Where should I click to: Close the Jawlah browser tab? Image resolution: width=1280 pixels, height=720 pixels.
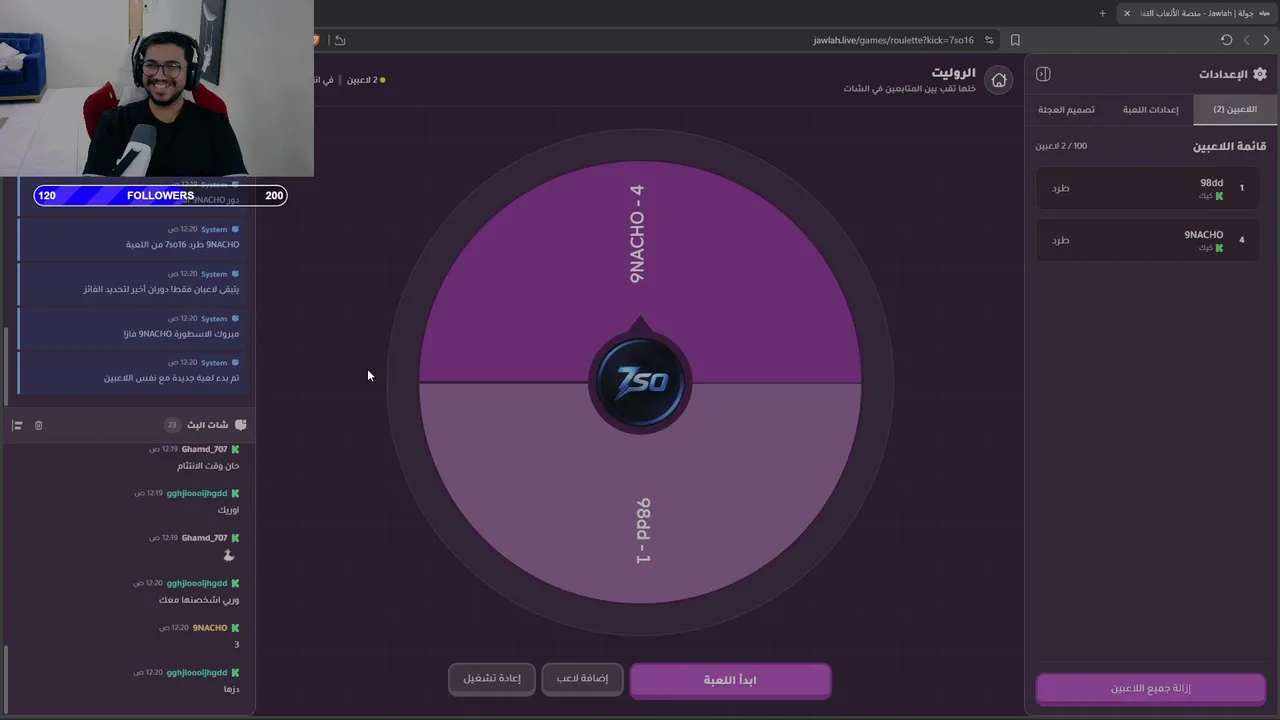coord(1127,13)
